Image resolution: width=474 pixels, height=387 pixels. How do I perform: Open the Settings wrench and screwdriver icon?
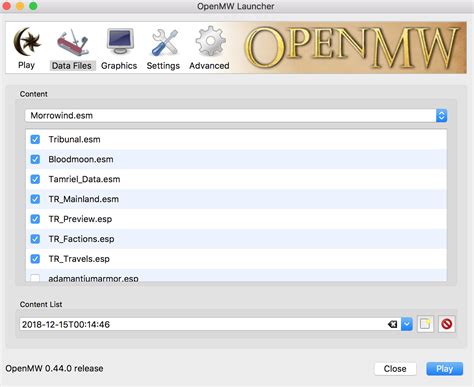(x=164, y=42)
